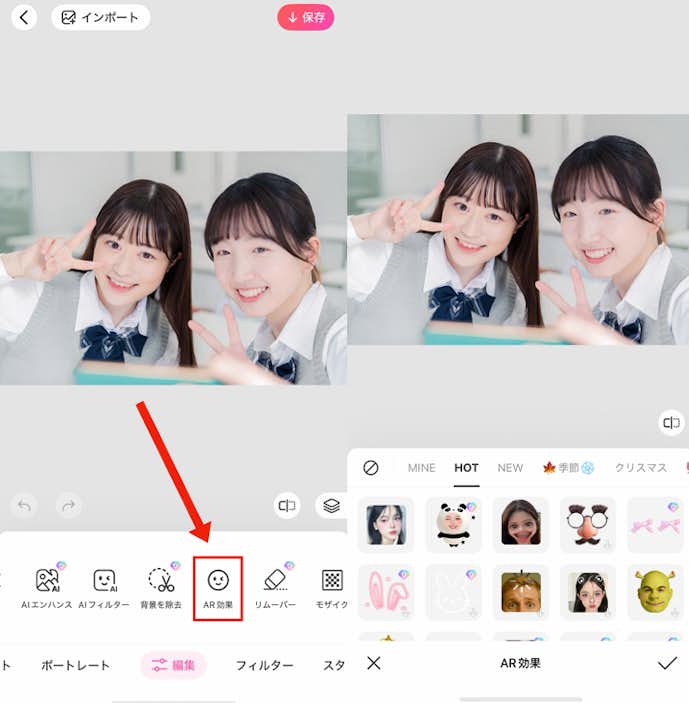Apply the pumpkin head man effect
The width and height of the screenshot is (689, 703).
click(520, 592)
